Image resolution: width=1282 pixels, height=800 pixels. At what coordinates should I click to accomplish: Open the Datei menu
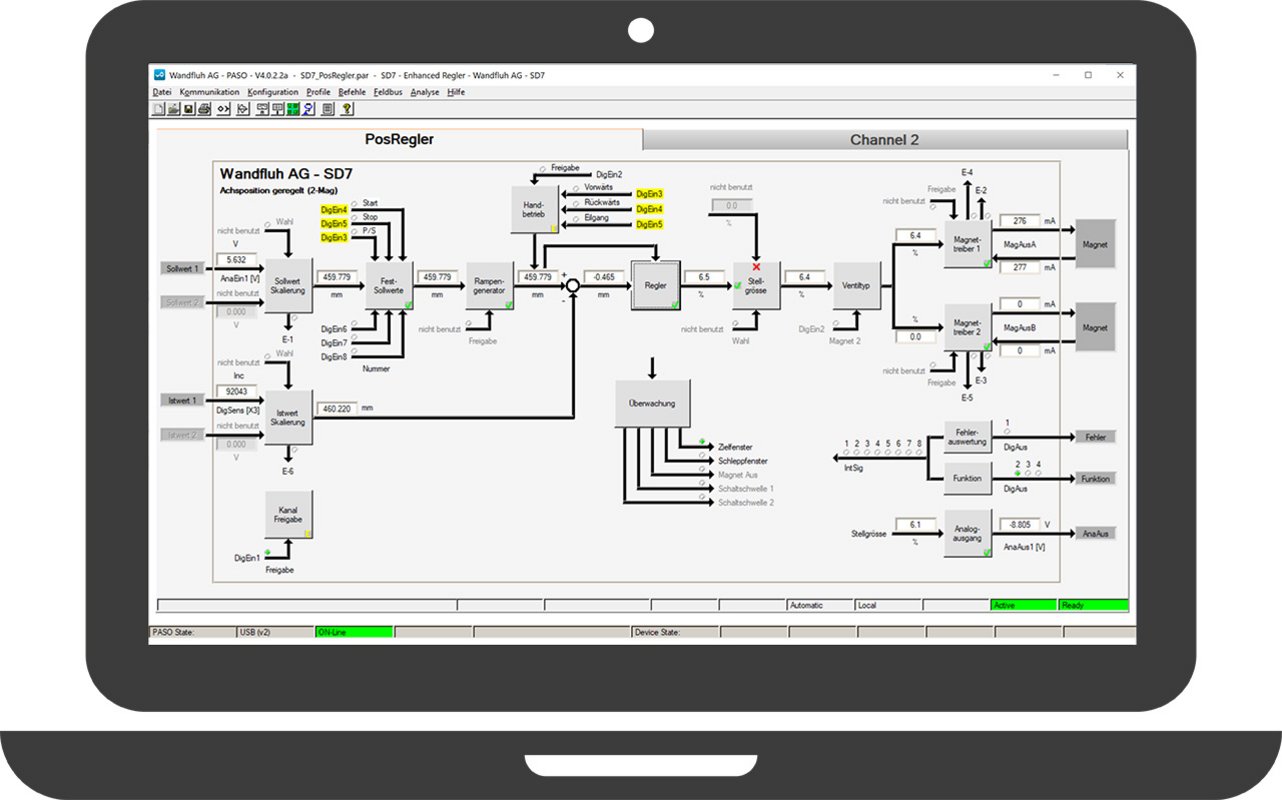[162, 92]
